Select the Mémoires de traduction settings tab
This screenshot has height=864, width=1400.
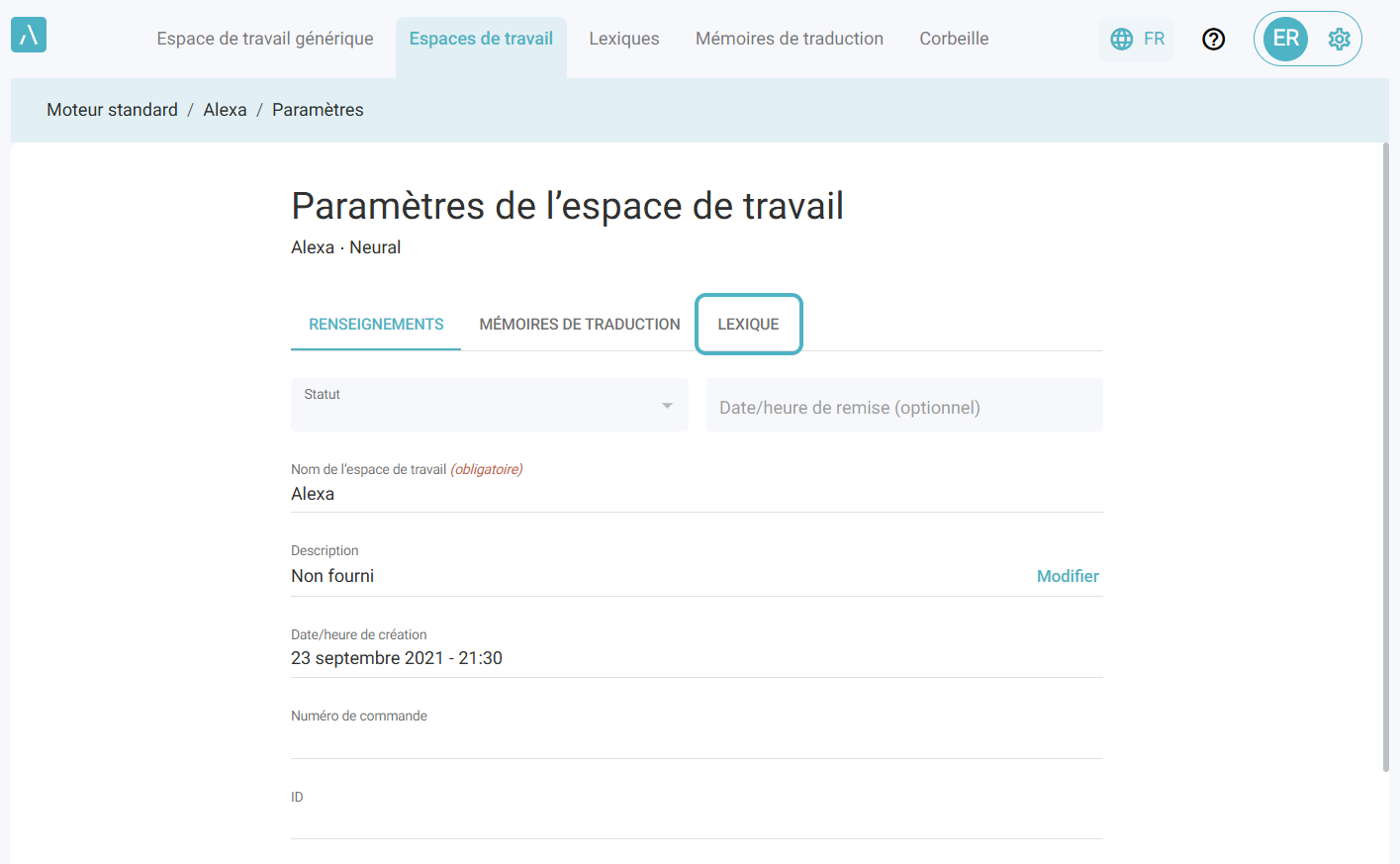pos(579,325)
